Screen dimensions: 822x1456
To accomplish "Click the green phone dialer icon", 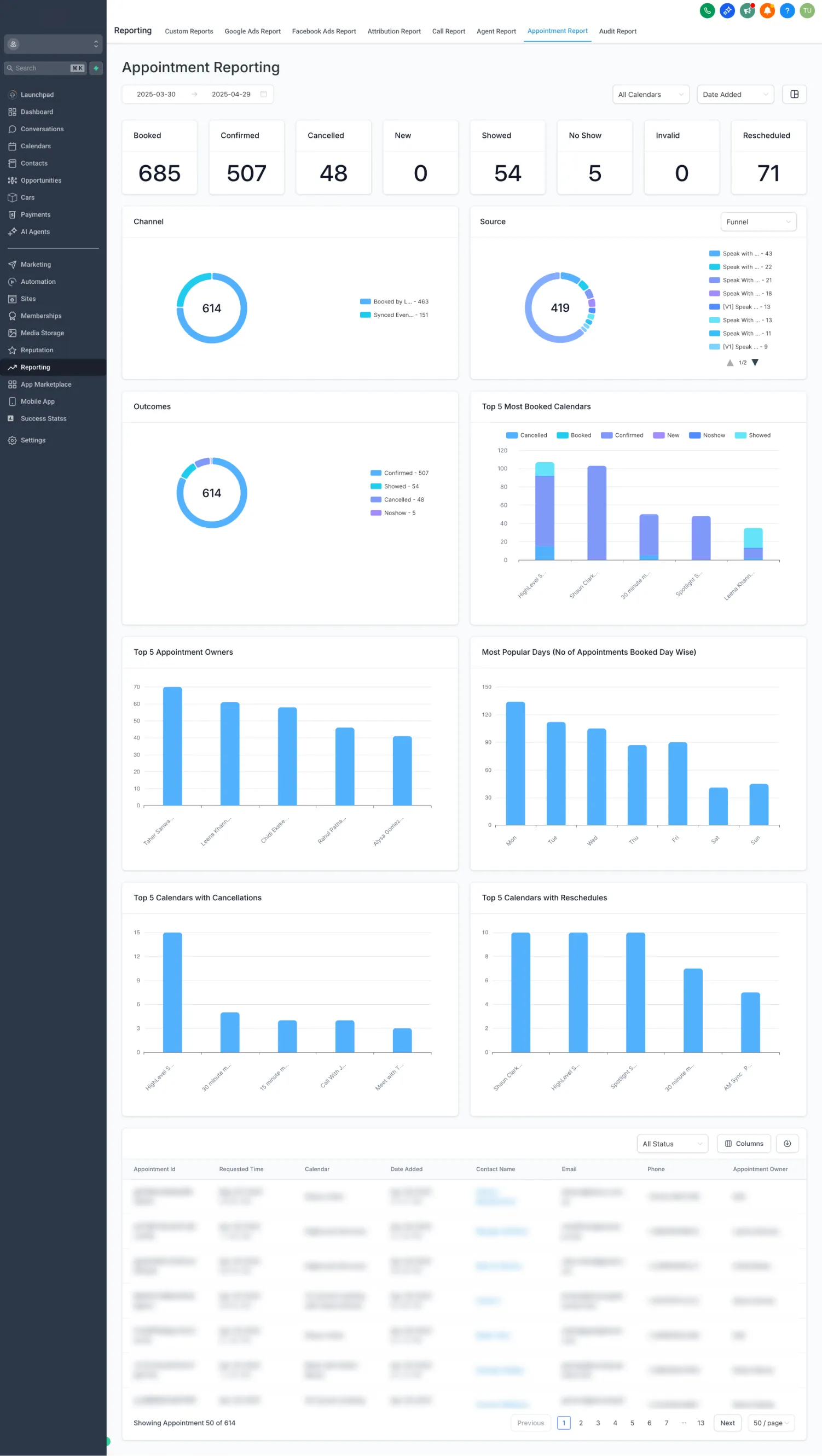I will pos(707,11).
